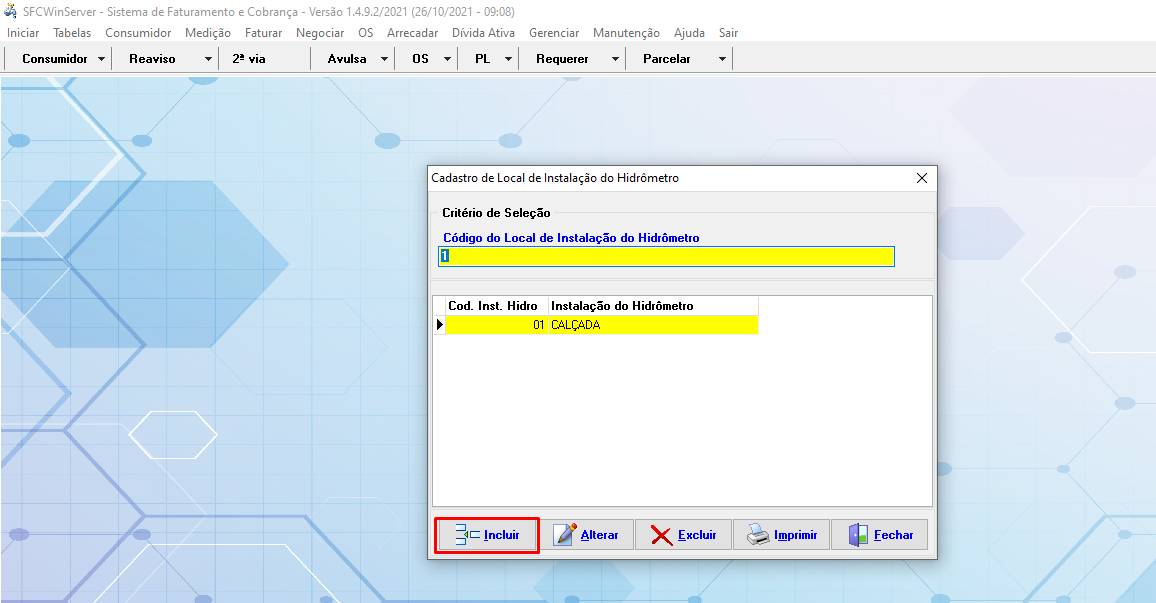Open the Parcelar dropdown arrow

click(722, 59)
